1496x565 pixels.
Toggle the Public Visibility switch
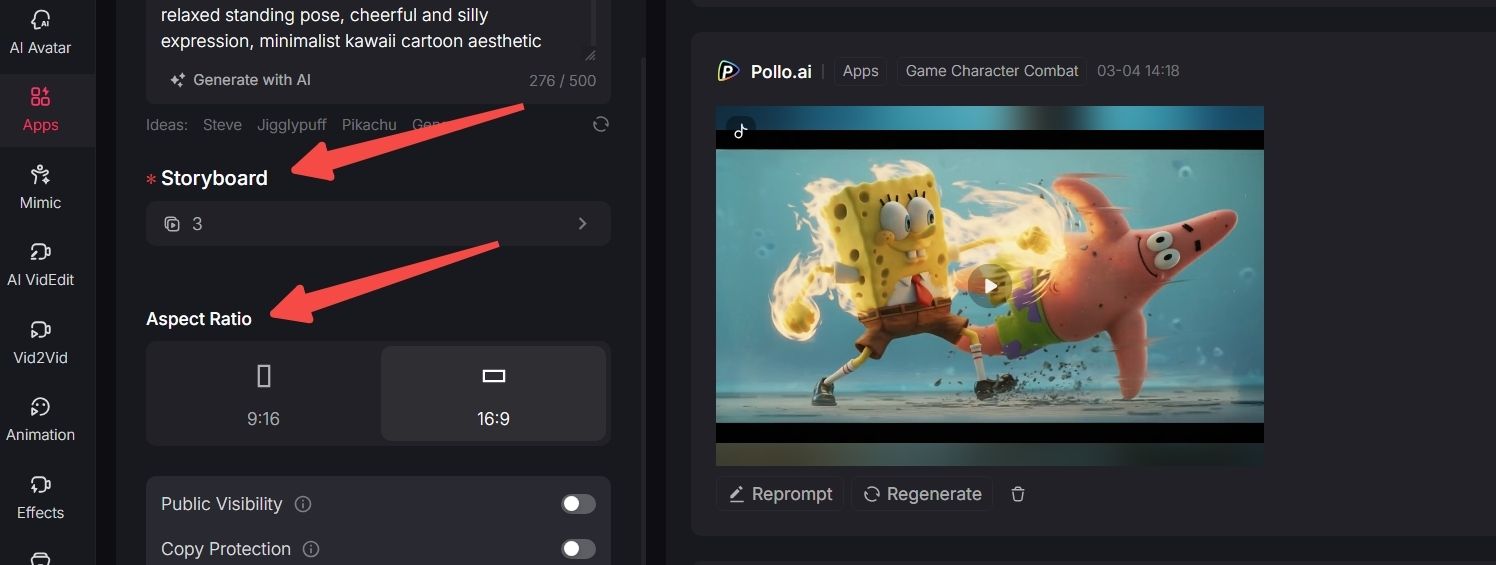(x=578, y=504)
